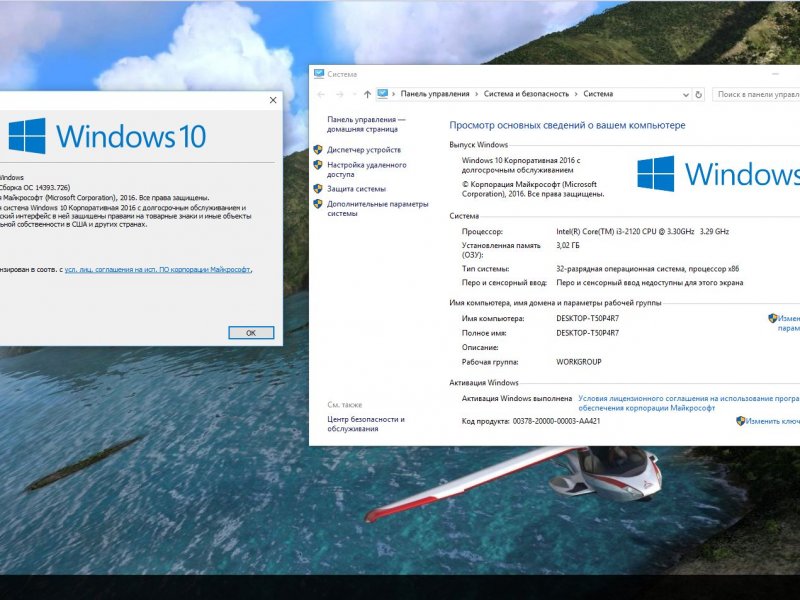
Task: Refresh the System control panel page
Action: [698, 94]
